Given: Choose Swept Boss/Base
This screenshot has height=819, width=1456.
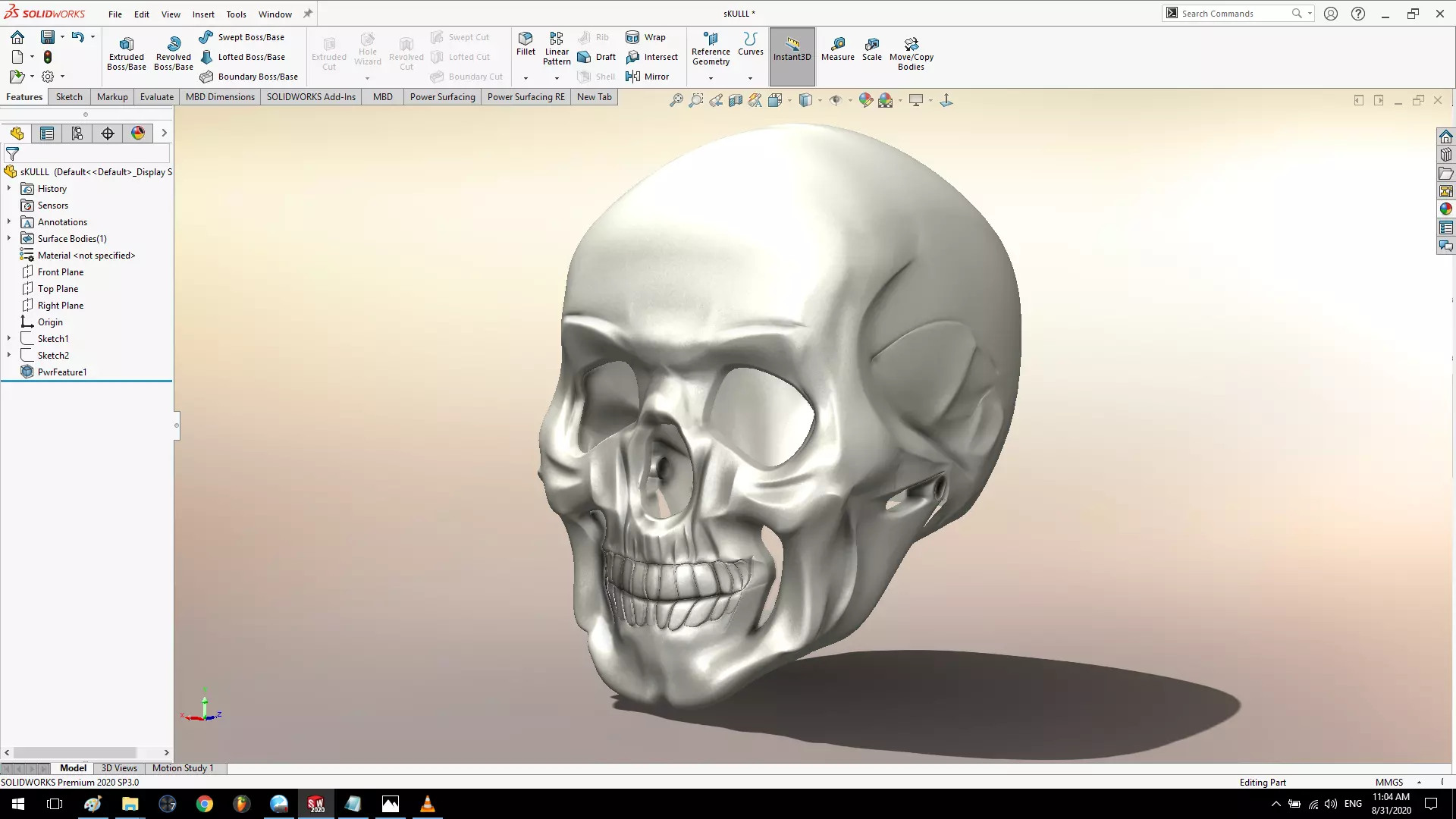Looking at the screenshot, I should pyautogui.click(x=242, y=37).
